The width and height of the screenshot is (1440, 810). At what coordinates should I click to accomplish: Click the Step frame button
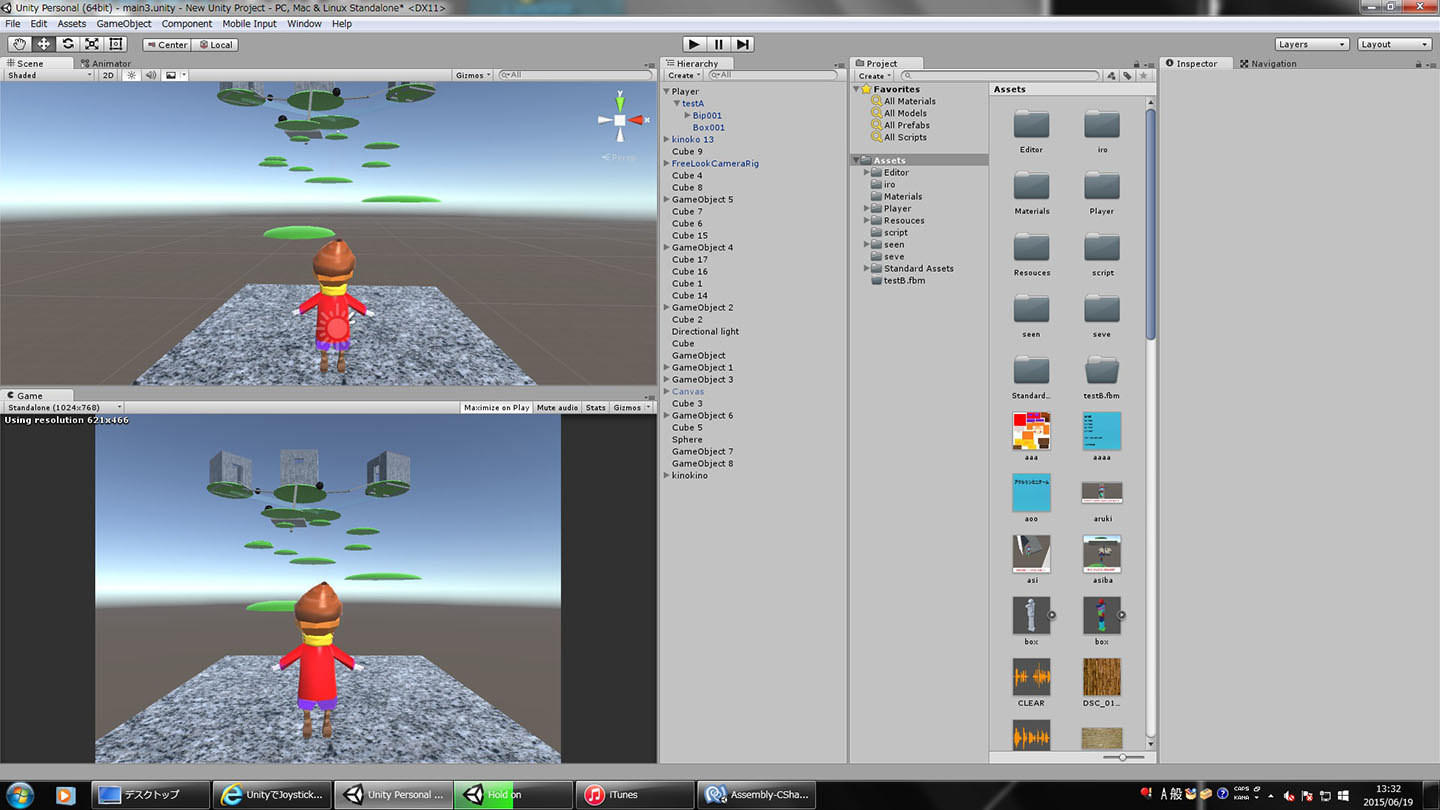(x=742, y=44)
